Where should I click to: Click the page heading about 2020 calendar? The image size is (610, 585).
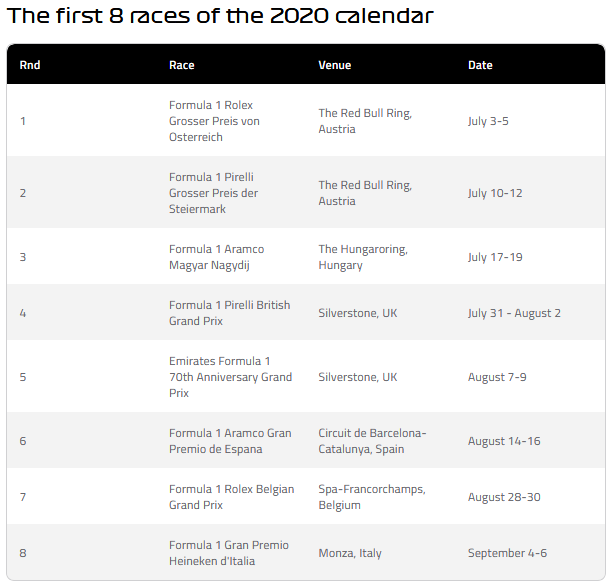pos(220,16)
